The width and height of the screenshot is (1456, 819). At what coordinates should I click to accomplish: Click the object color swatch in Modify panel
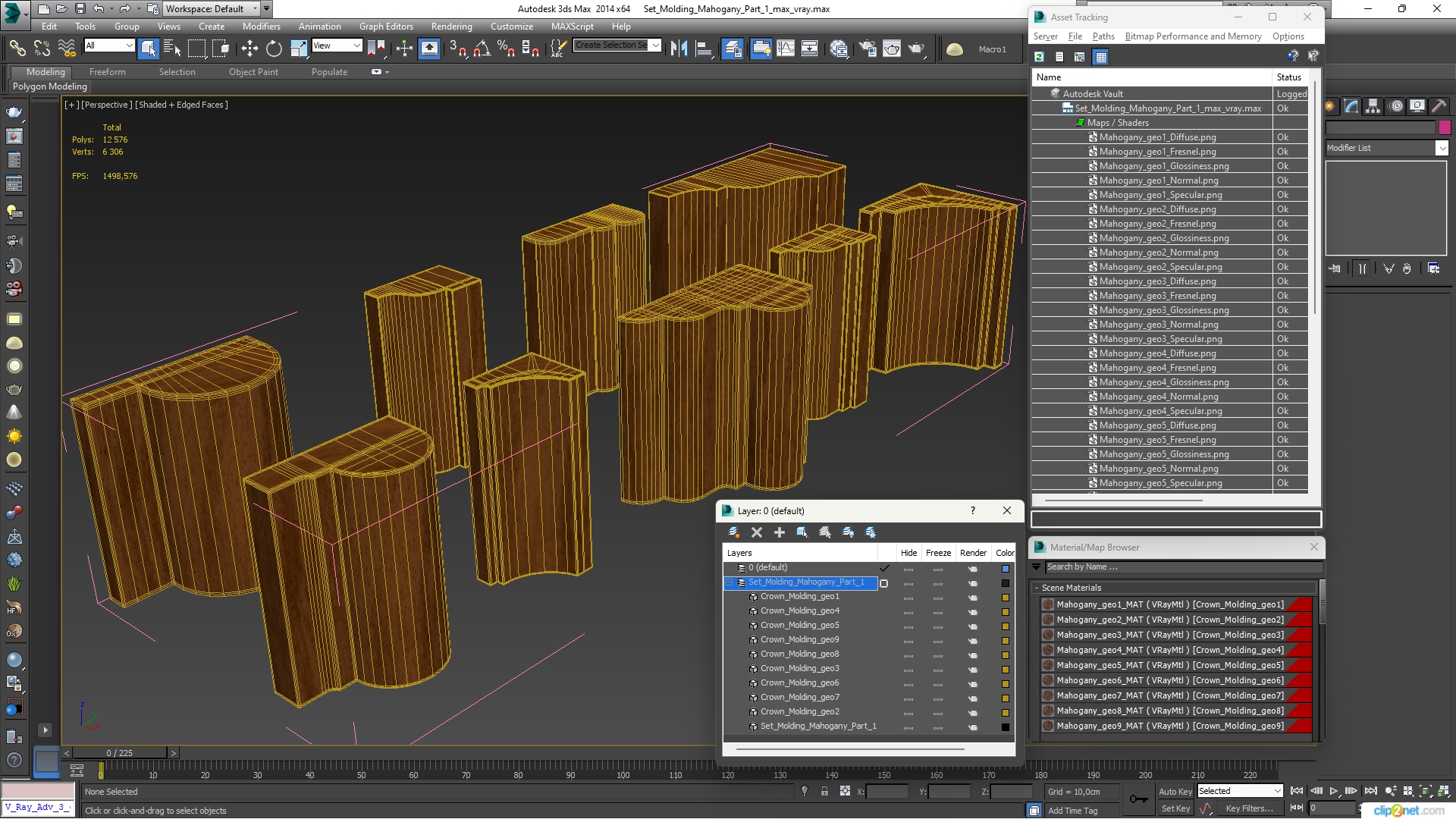click(1444, 127)
